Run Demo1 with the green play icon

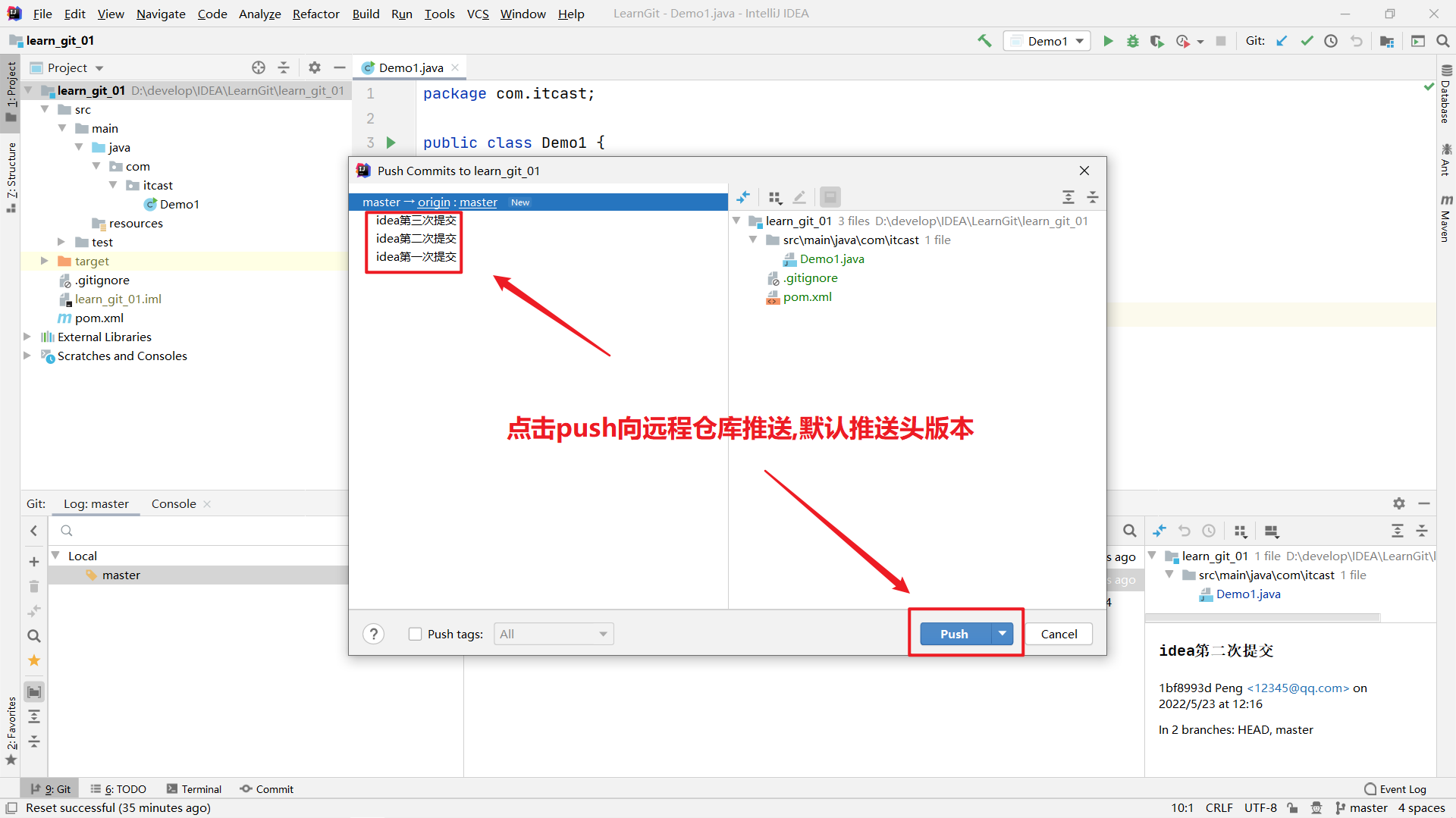tap(1108, 41)
